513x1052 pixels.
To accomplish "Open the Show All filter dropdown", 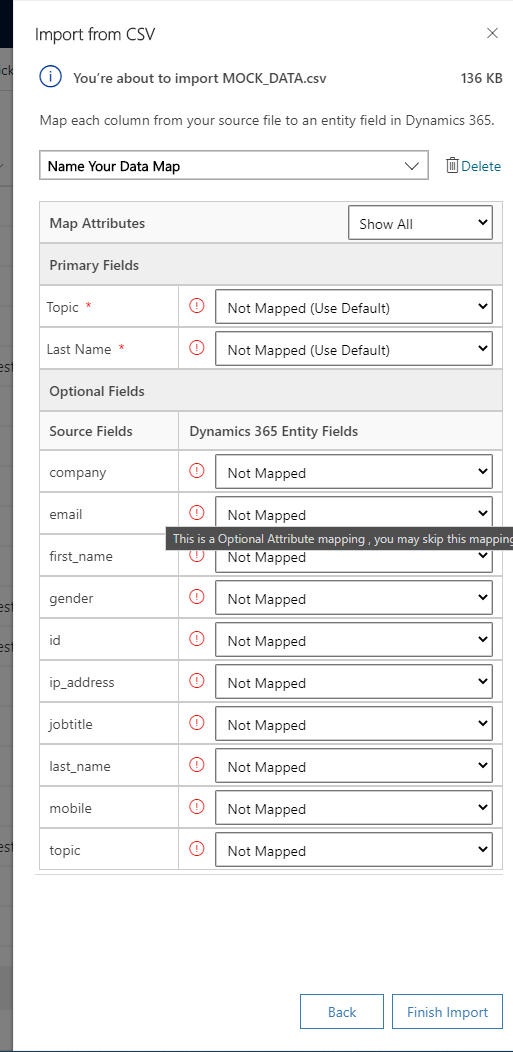I will [420, 223].
